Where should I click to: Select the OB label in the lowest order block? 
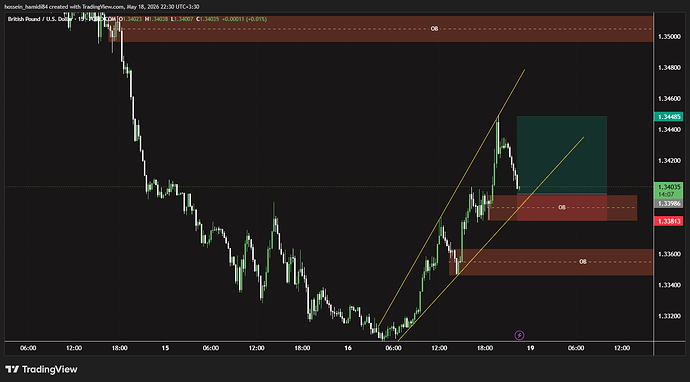click(583, 262)
